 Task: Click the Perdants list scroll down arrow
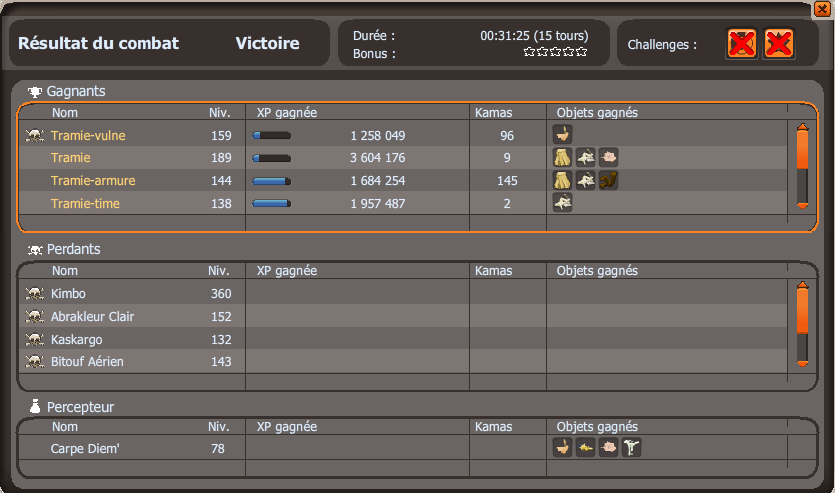tap(803, 364)
